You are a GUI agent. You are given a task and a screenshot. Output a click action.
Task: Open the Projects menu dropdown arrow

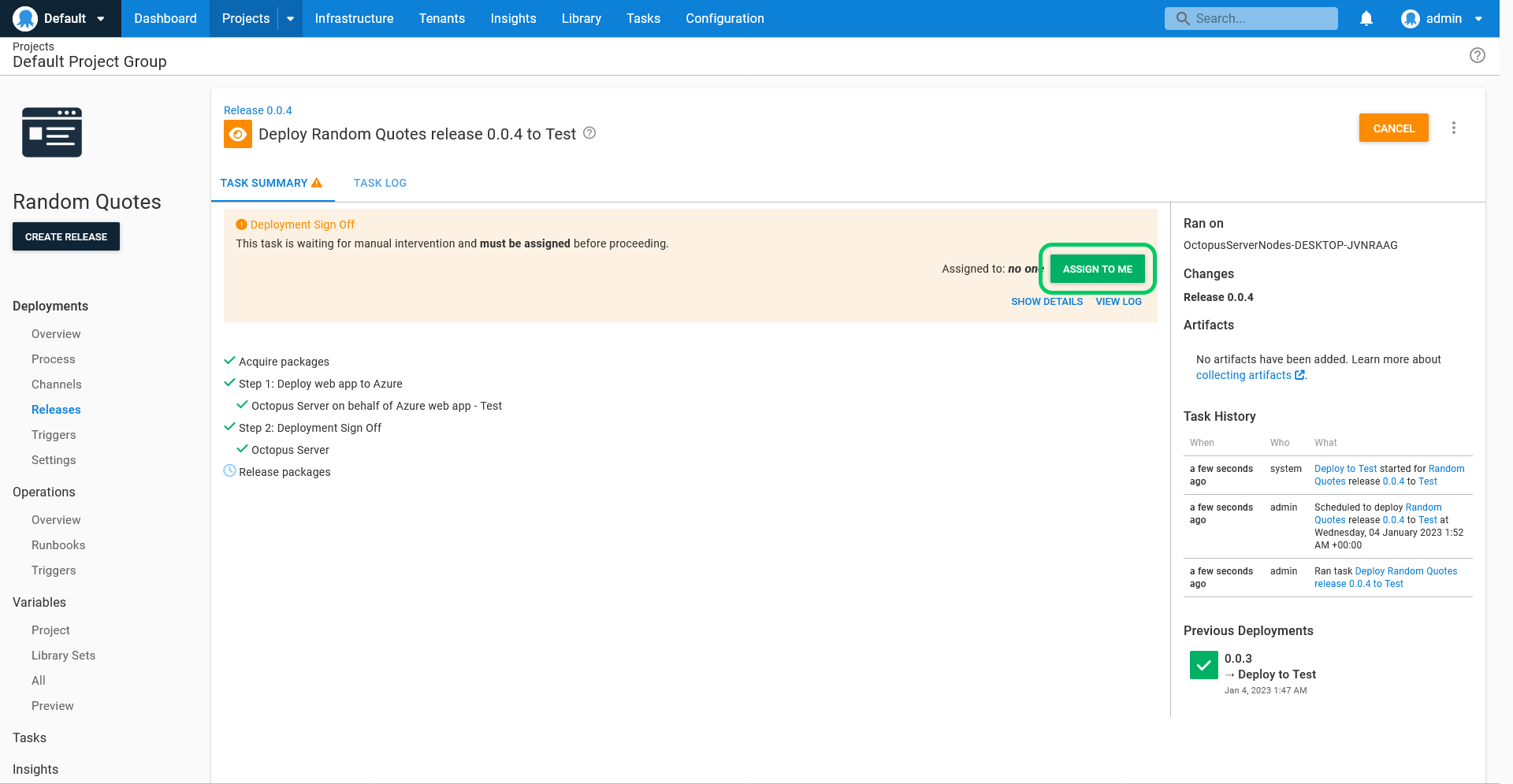pos(290,19)
